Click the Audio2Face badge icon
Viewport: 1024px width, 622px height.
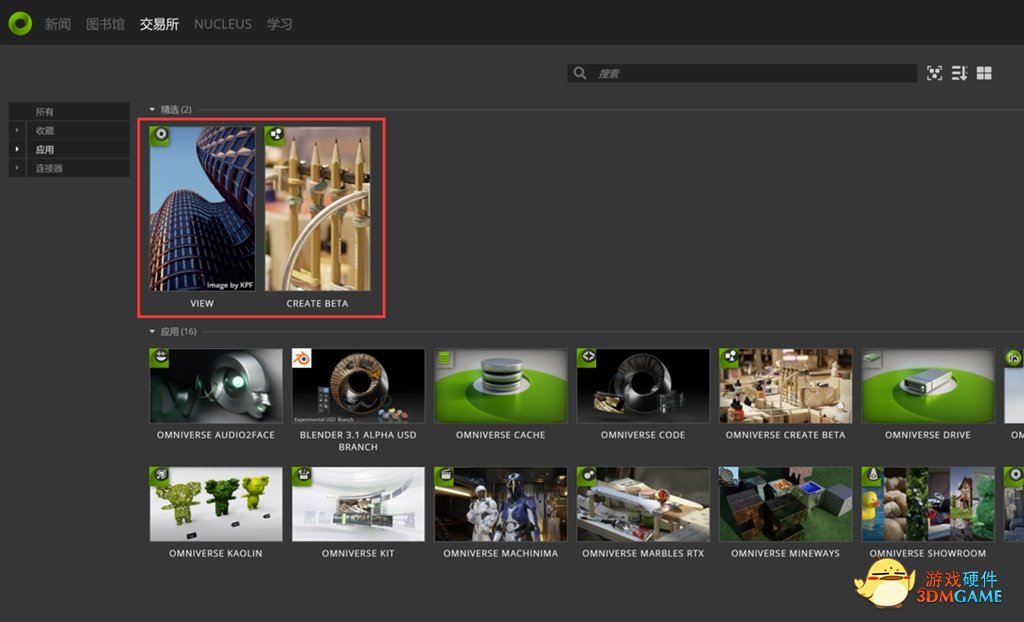pyautogui.click(x=159, y=357)
